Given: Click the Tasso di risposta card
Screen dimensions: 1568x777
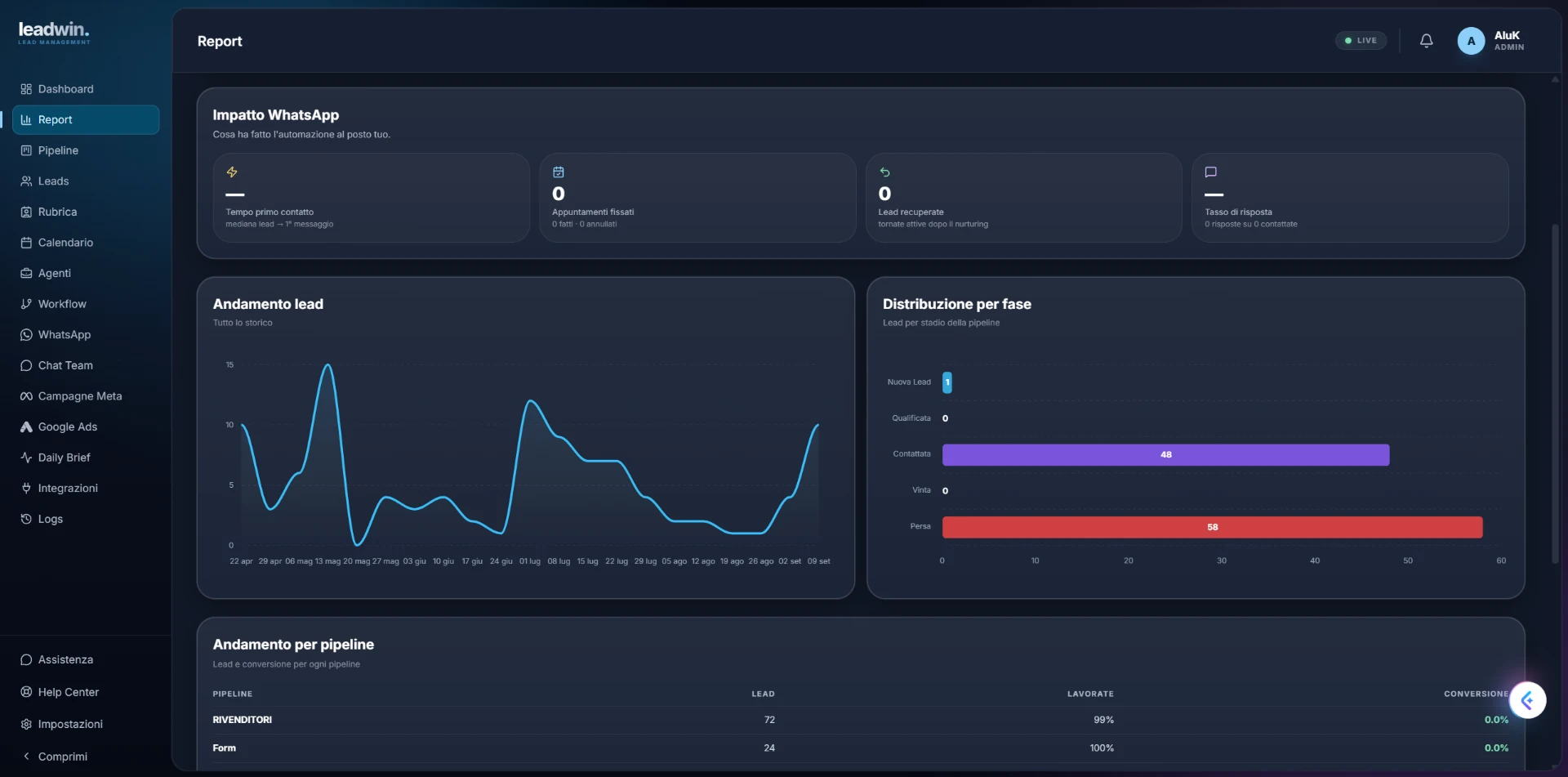Looking at the screenshot, I should point(1350,198).
